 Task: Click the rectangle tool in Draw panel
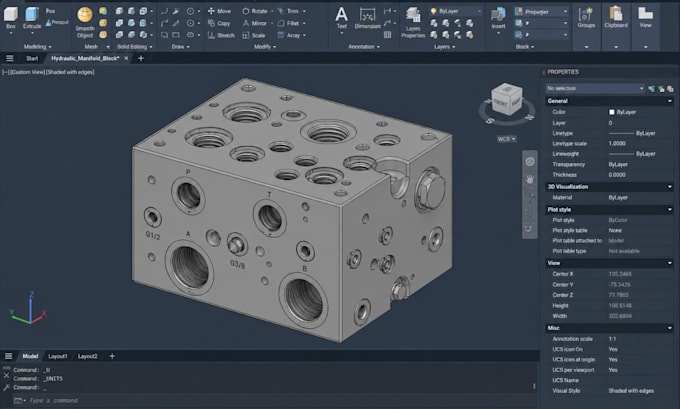176,35
